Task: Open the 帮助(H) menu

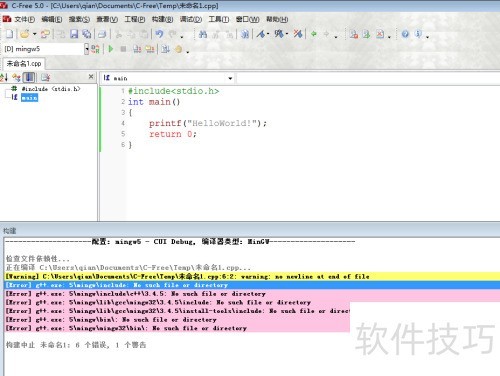Action: click(277, 19)
